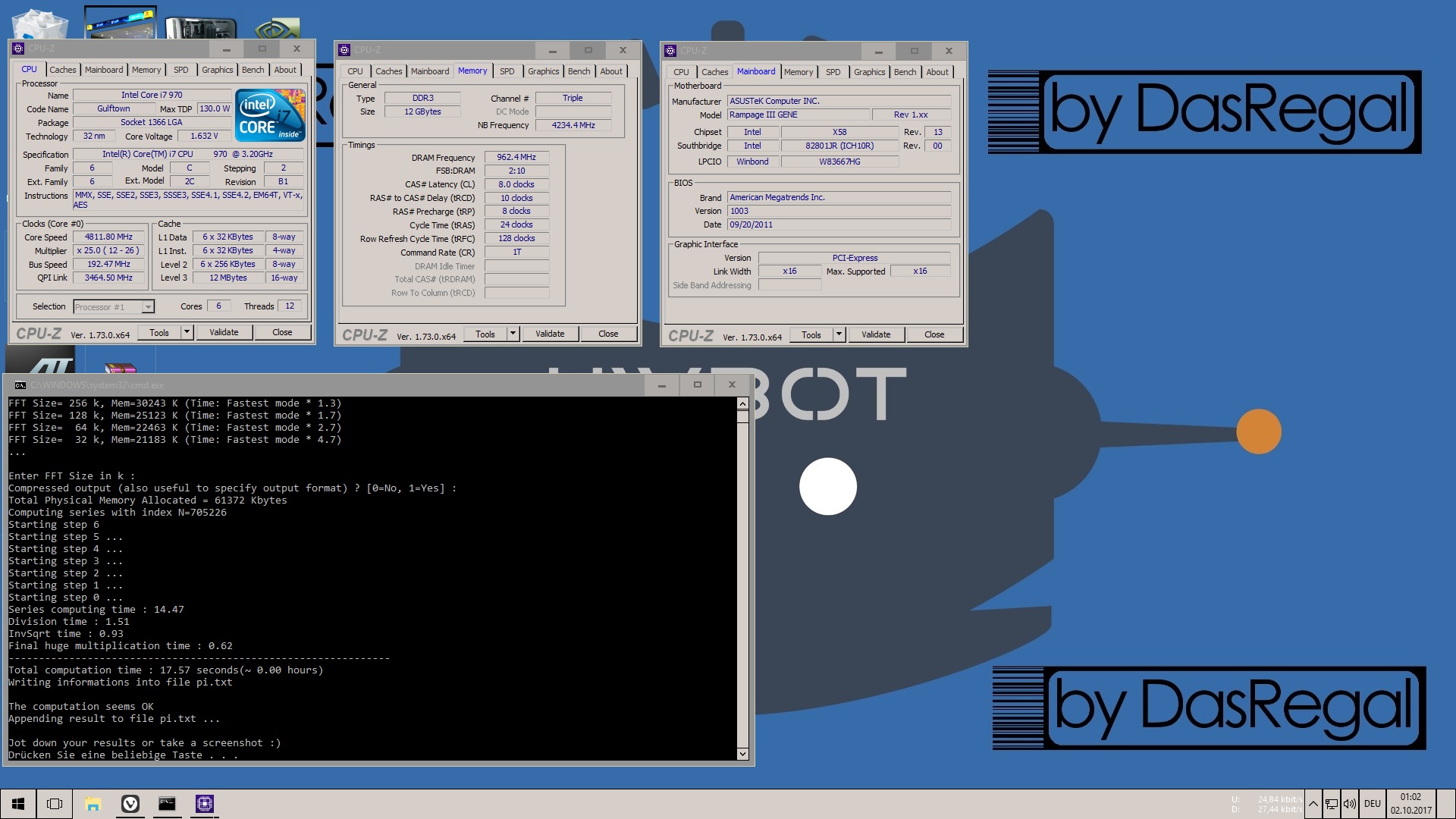This screenshot has width=1456, height=819.
Task: Expand Tools dropdown arrow in Mainboard window
Action: click(839, 334)
